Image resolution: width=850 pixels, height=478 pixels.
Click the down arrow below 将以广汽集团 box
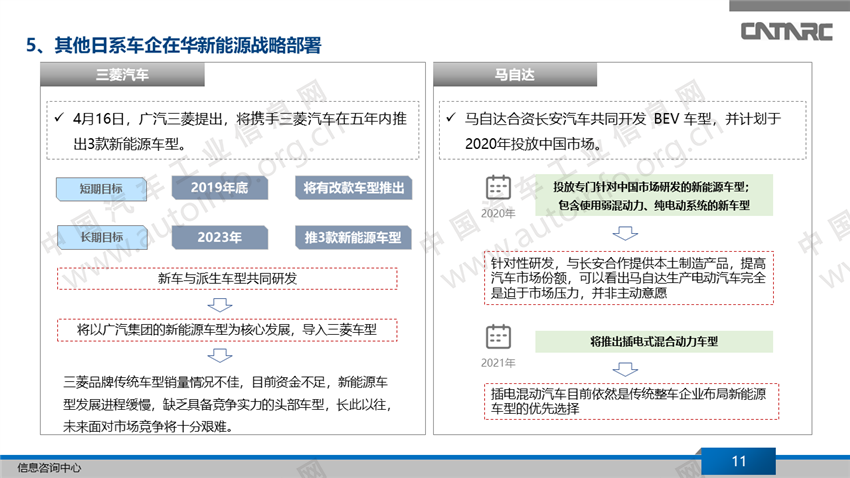coord(220,356)
